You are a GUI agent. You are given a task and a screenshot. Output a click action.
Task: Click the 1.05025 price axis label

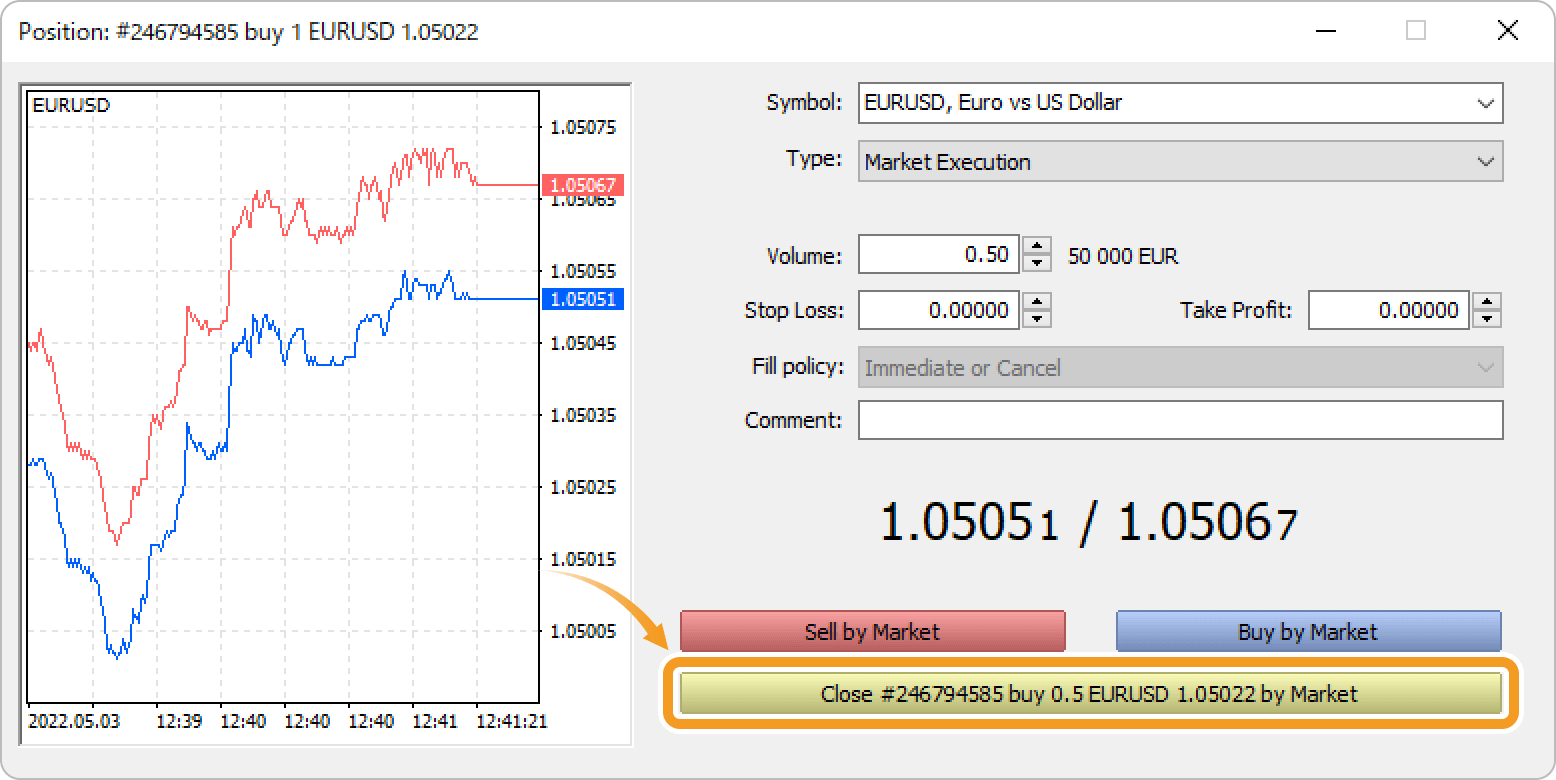583,487
